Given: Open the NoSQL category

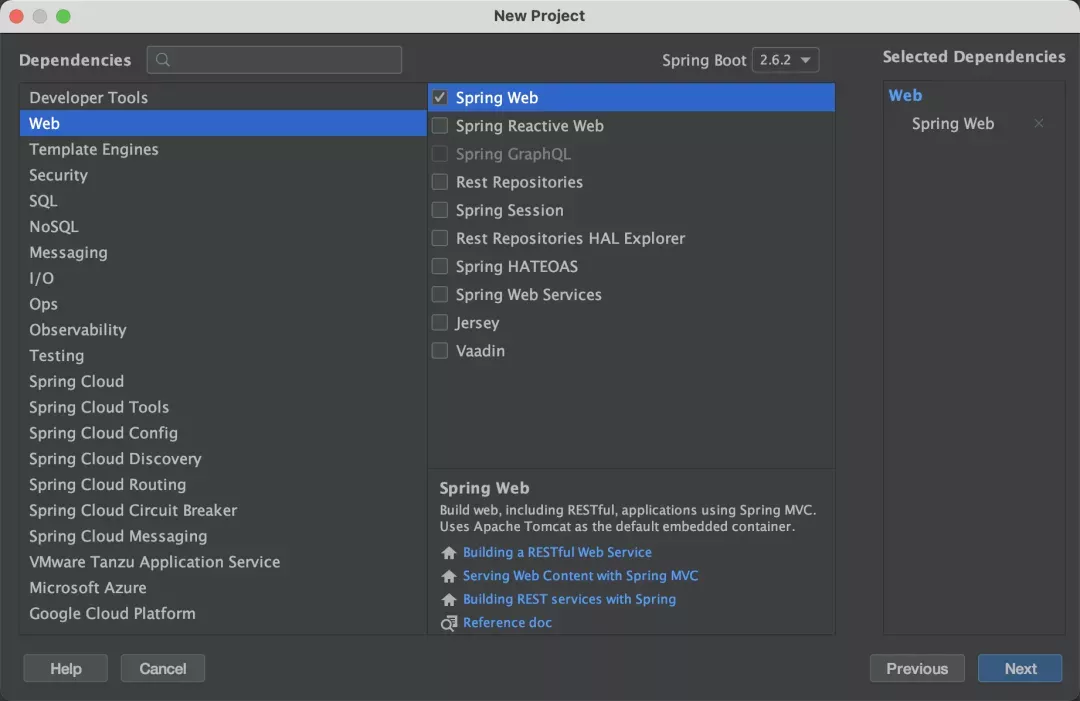Looking at the screenshot, I should pos(223,227).
